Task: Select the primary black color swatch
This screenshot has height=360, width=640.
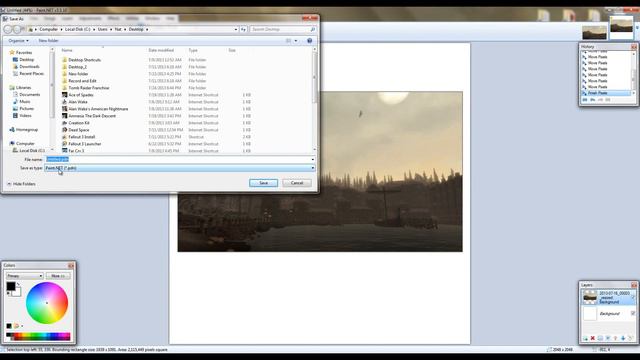Action: [11, 286]
